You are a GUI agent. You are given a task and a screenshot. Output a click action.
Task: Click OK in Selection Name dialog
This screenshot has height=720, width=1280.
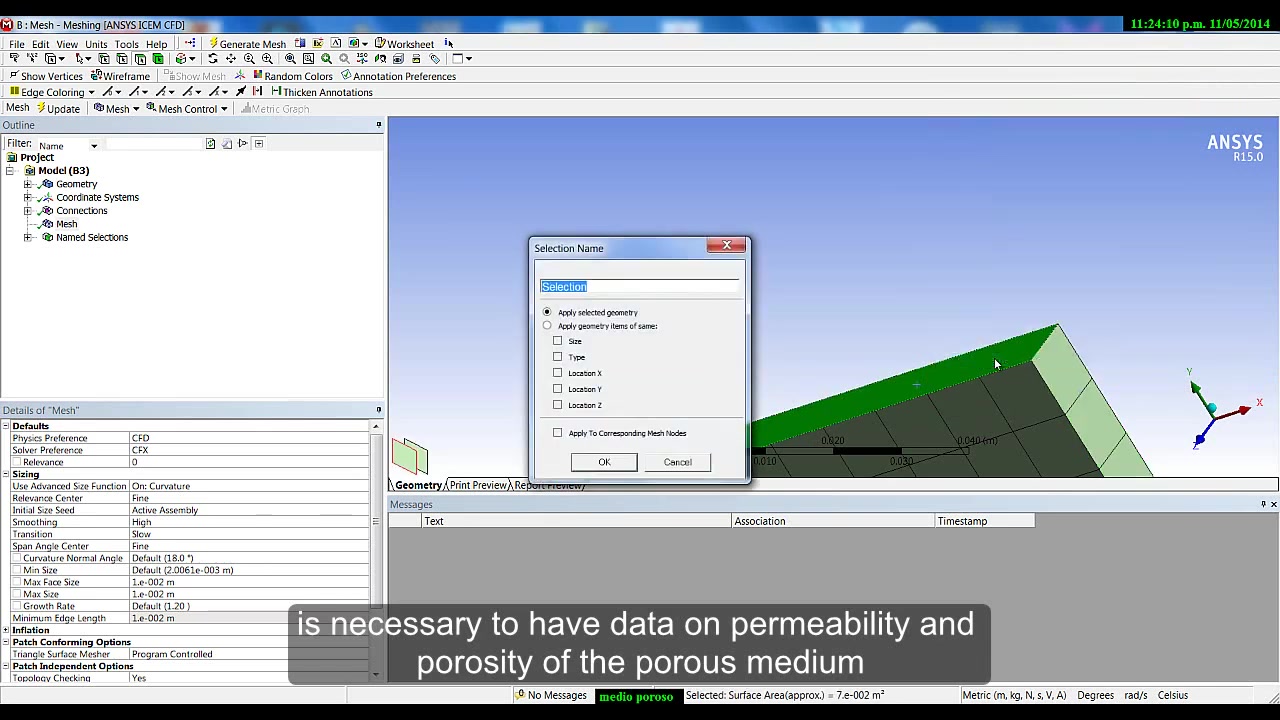(x=604, y=462)
